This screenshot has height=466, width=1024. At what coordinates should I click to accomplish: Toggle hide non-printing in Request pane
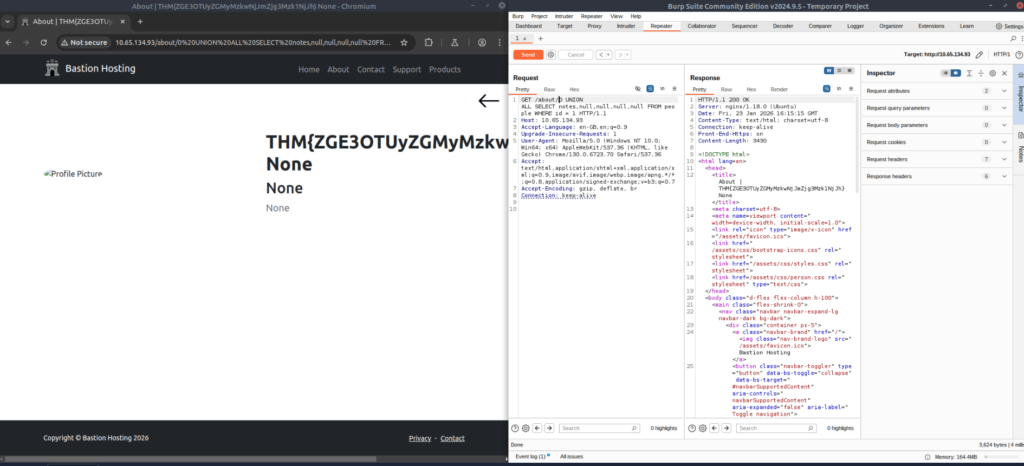coord(638,89)
